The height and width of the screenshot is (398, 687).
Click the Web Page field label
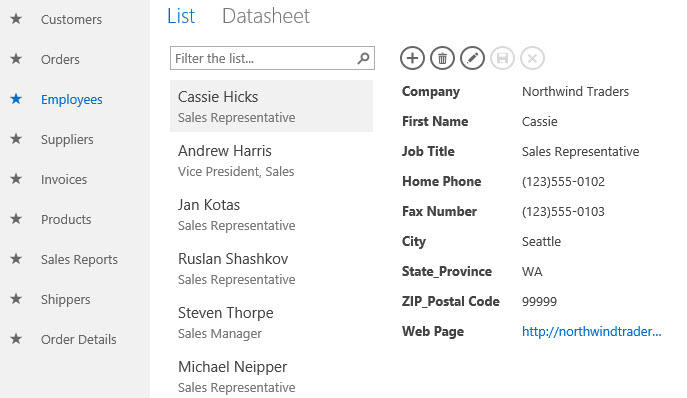433,332
